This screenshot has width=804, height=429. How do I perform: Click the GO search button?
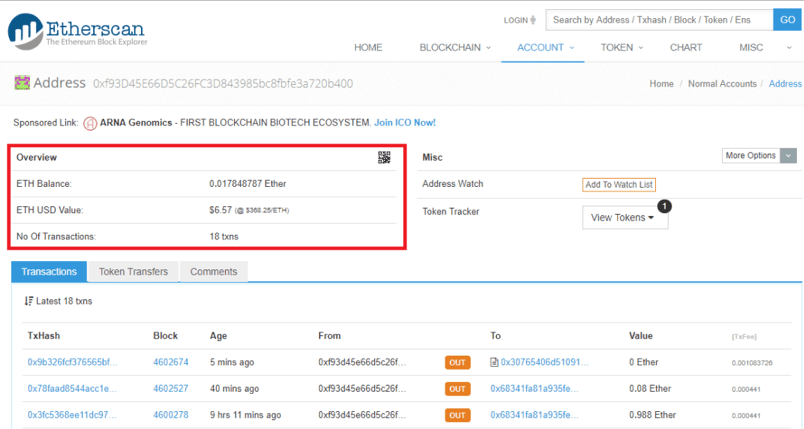tap(788, 20)
